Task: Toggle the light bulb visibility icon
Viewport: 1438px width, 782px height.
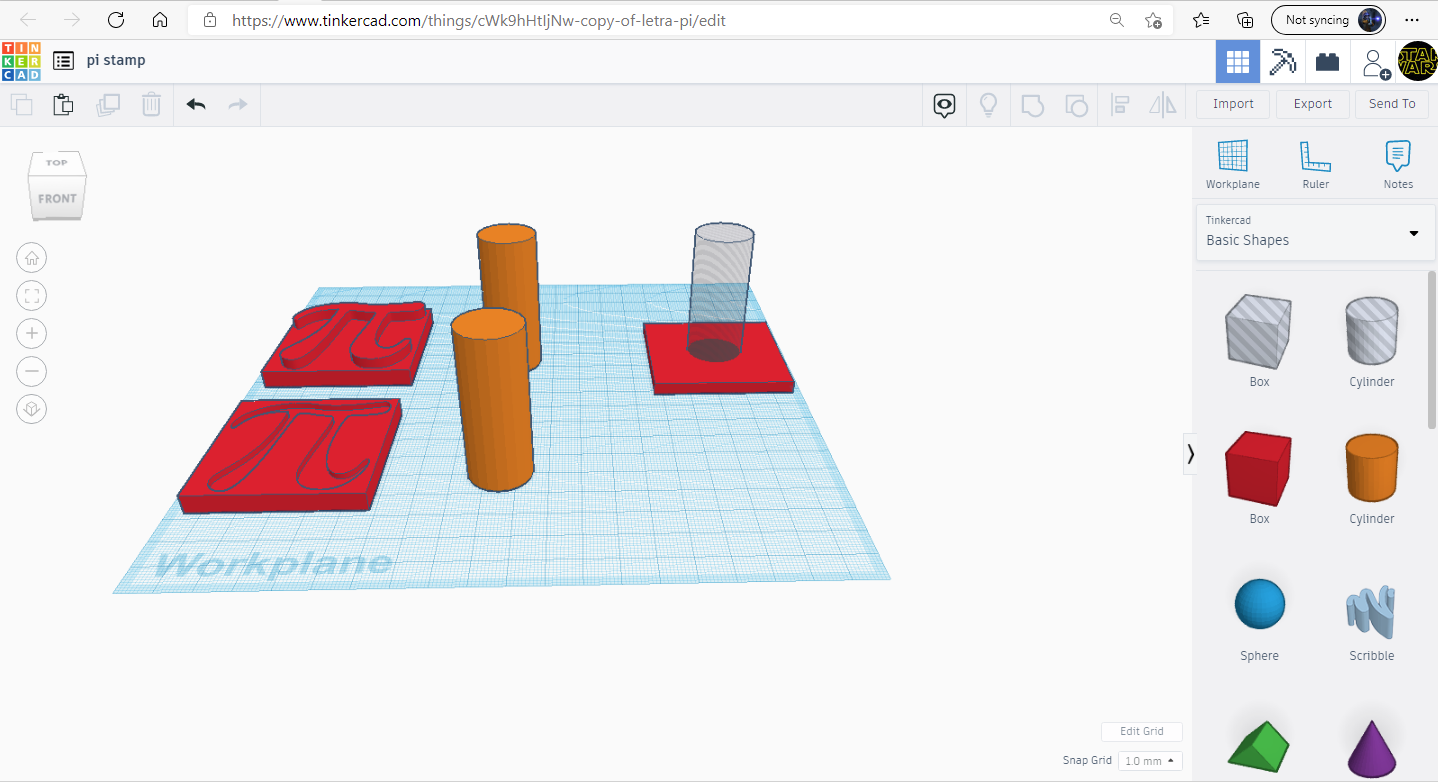Action: coord(988,105)
